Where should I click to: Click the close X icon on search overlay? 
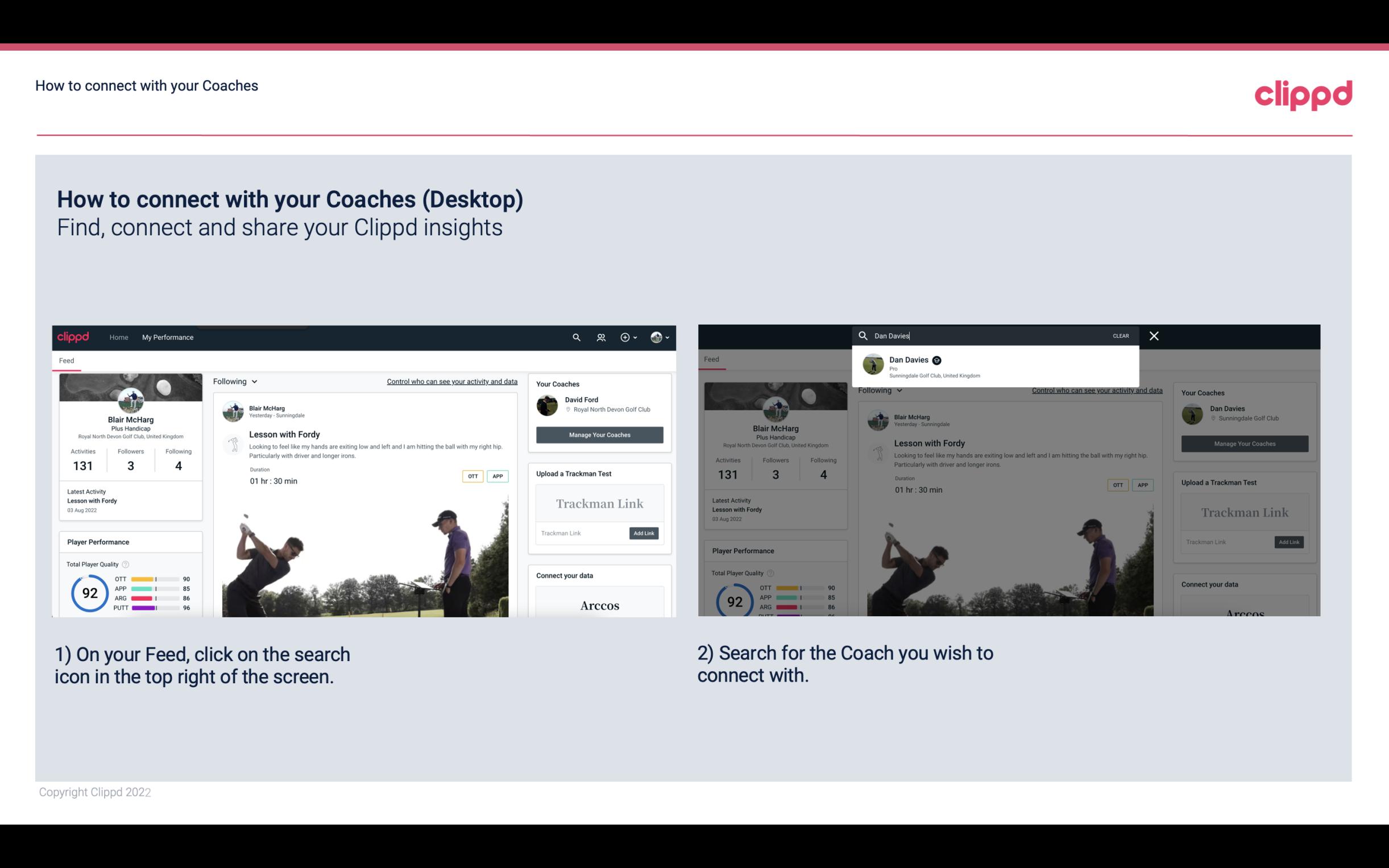(1154, 335)
